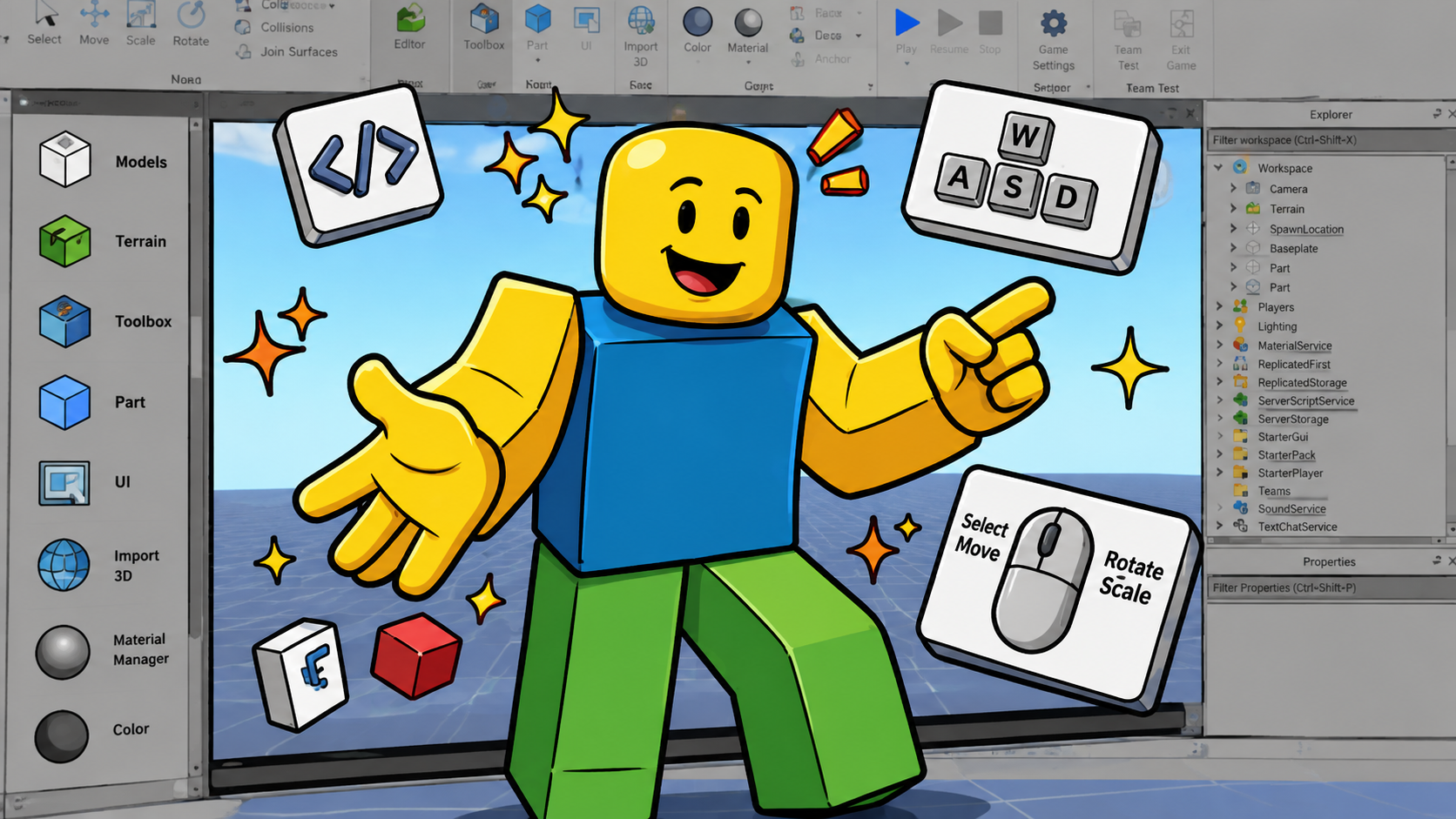Click the Explorer panel vertical scrollbar
Image resolution: width=1456 pixels, height=819 pixels.
click(x=1450, y=346)
